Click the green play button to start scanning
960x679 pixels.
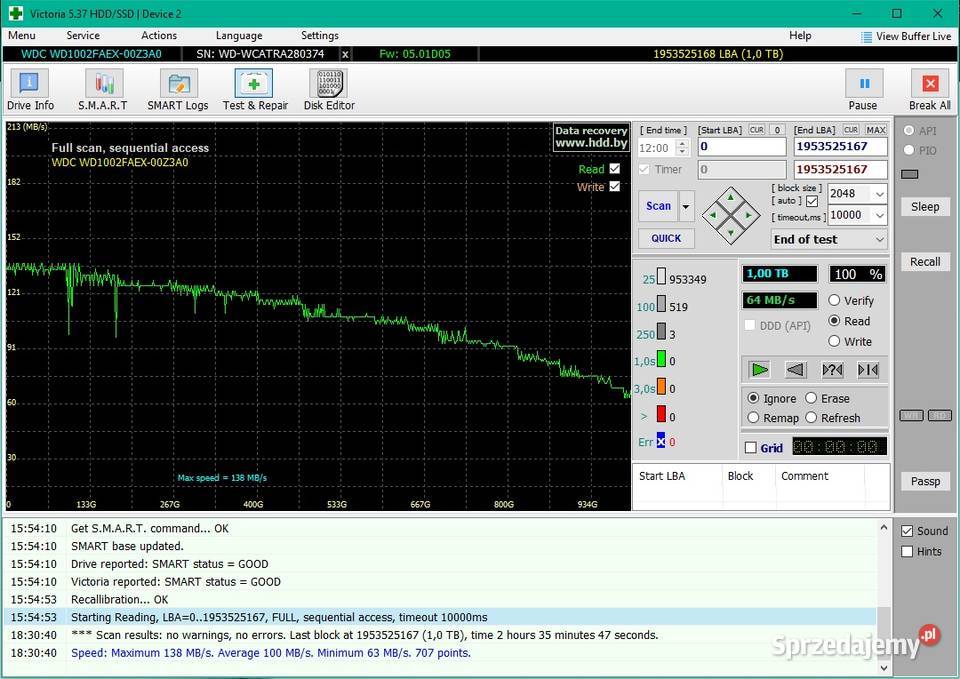(759, 369)
